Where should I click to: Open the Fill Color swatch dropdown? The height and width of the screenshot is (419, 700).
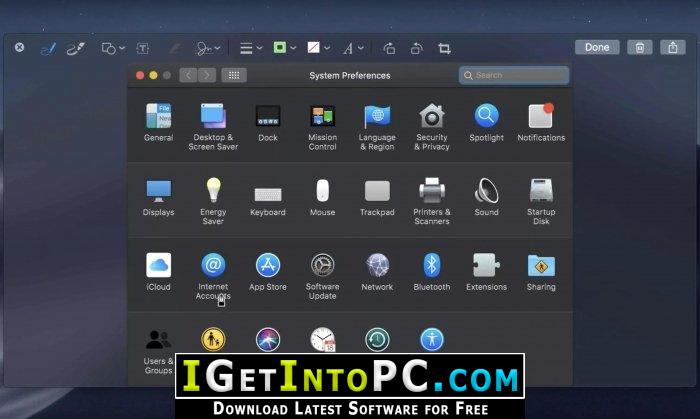318,47
